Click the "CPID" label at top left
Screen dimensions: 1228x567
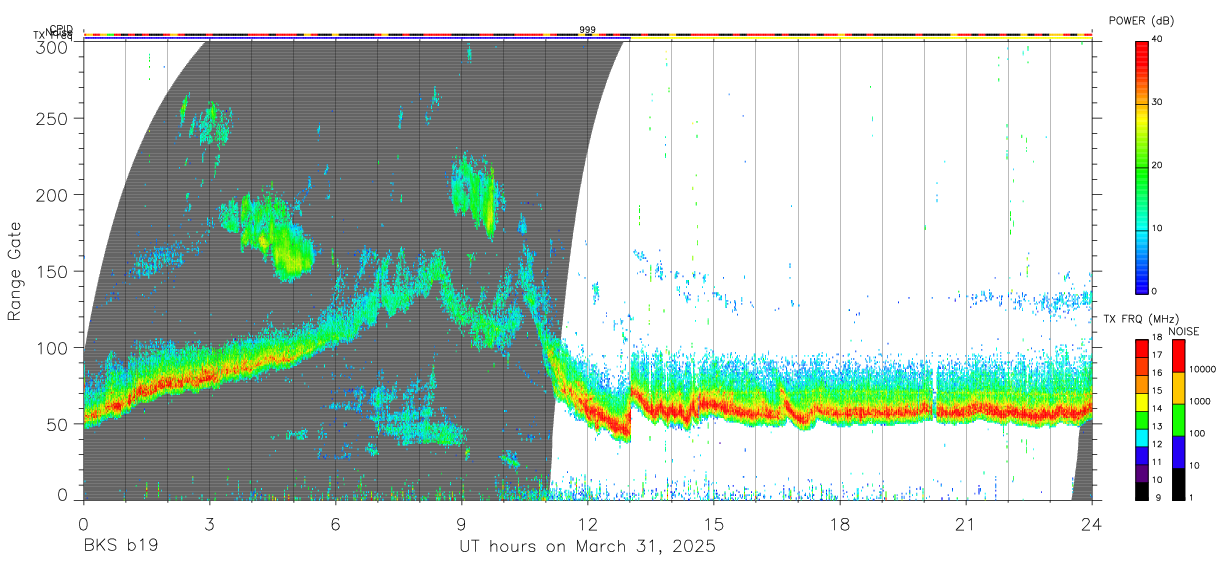(61, 30)
